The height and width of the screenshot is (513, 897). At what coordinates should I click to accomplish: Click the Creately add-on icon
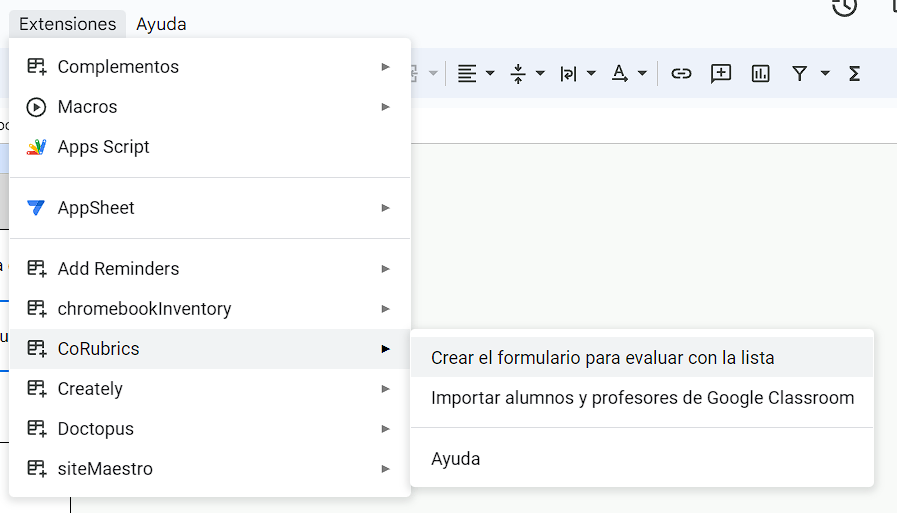point(37,388)
